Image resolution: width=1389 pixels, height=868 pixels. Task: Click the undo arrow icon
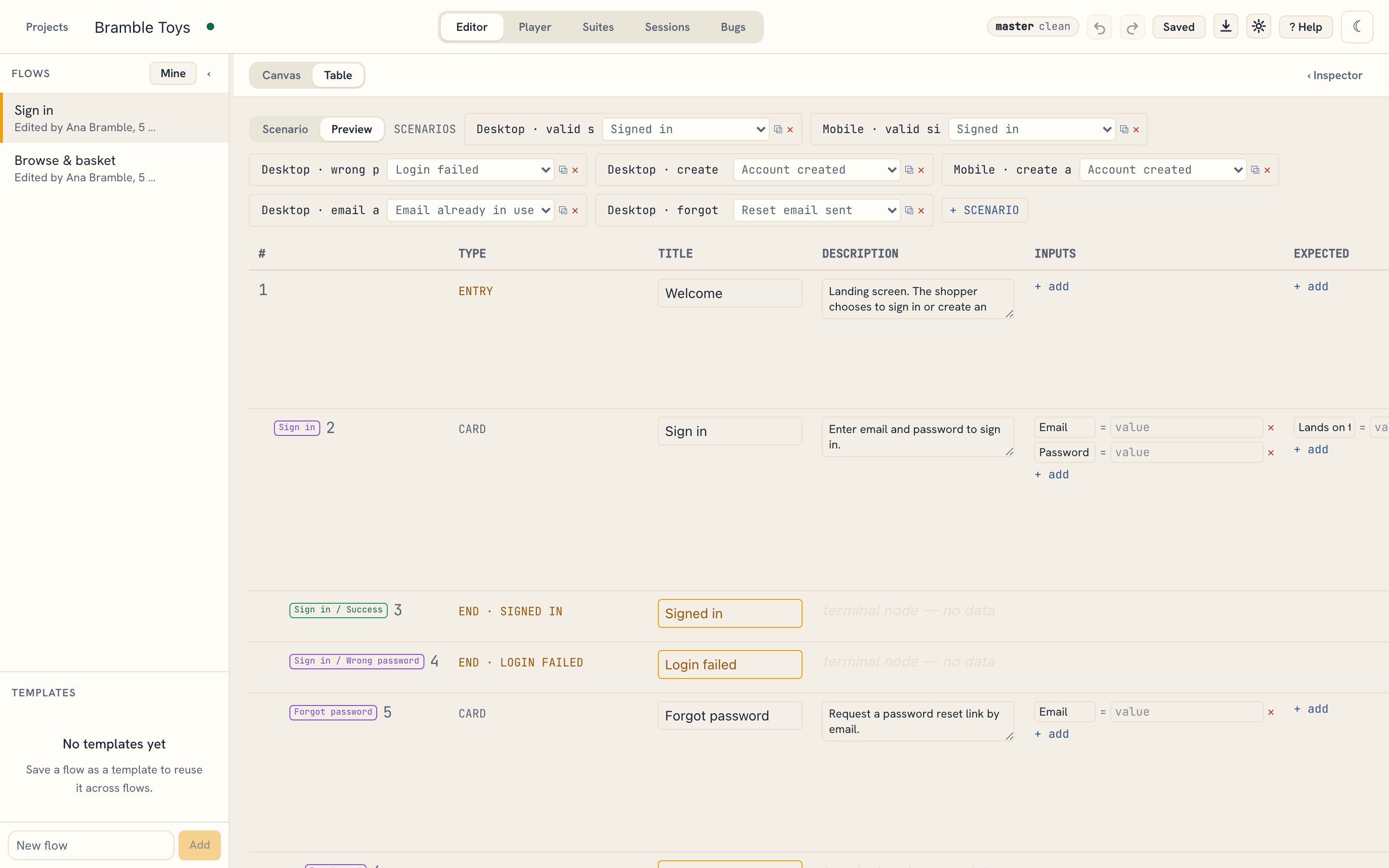pyautogui.click(x=1099, y=27)
